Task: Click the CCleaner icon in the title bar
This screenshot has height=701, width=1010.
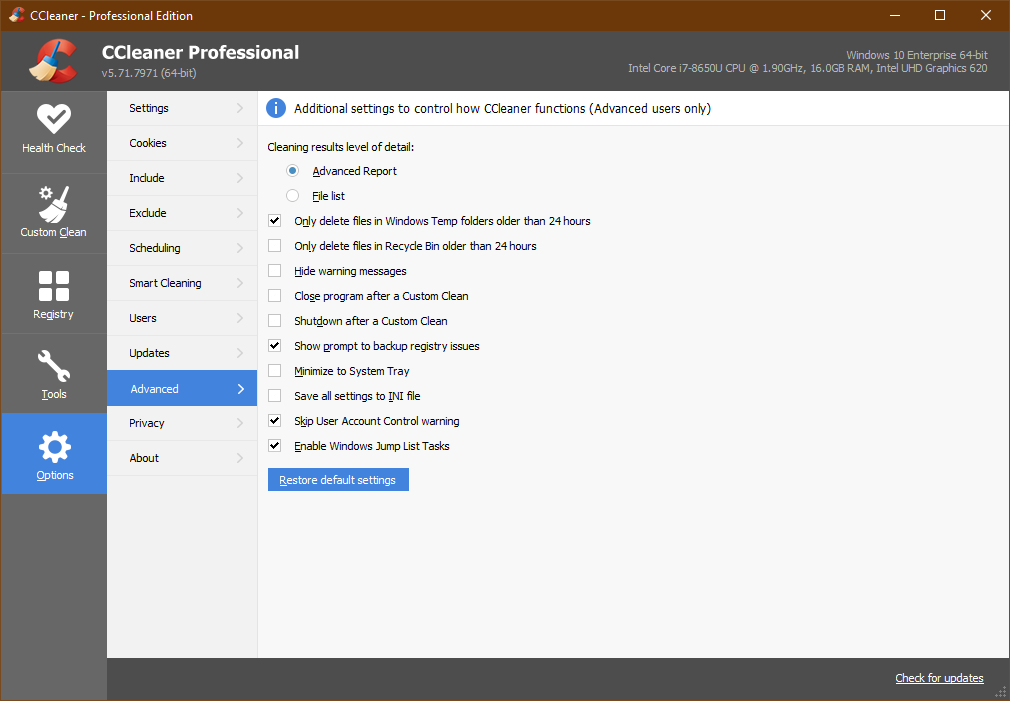Action: click(15, 15)
